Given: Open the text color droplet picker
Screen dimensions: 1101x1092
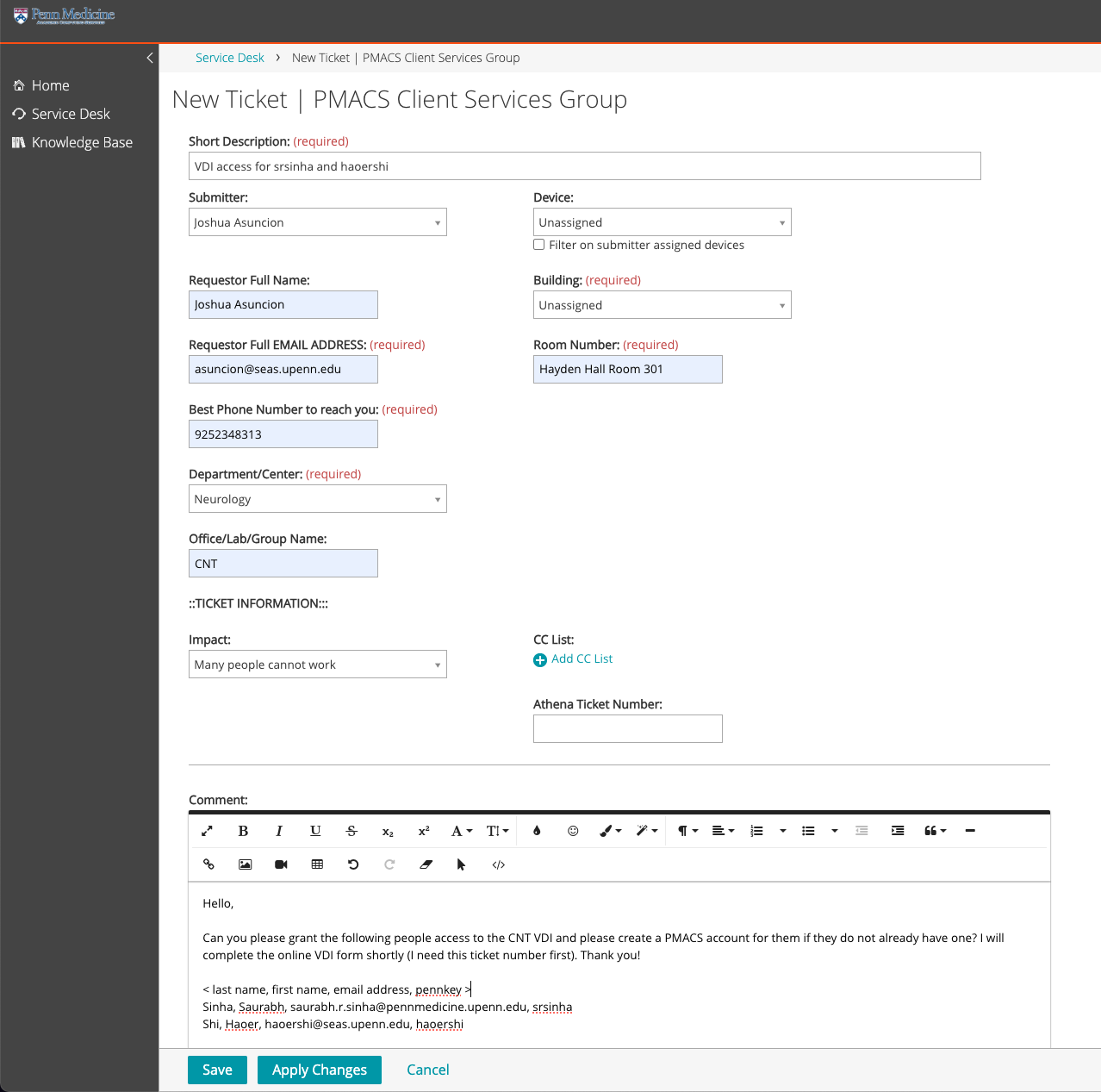Looking at the screenshot, I should click(x=537, y=831).
